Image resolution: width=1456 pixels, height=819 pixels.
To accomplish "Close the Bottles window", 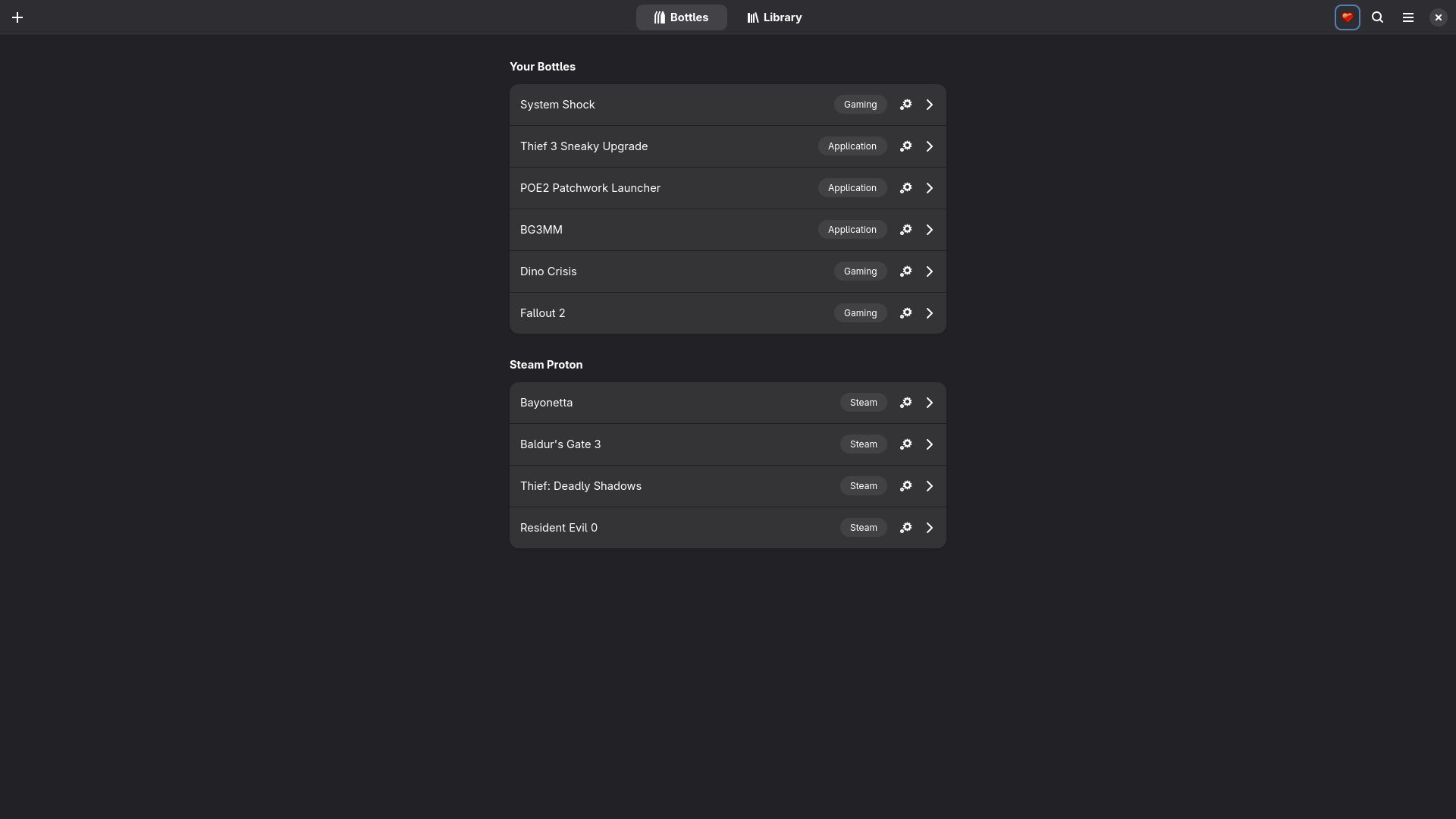I will pos(1438,17).
